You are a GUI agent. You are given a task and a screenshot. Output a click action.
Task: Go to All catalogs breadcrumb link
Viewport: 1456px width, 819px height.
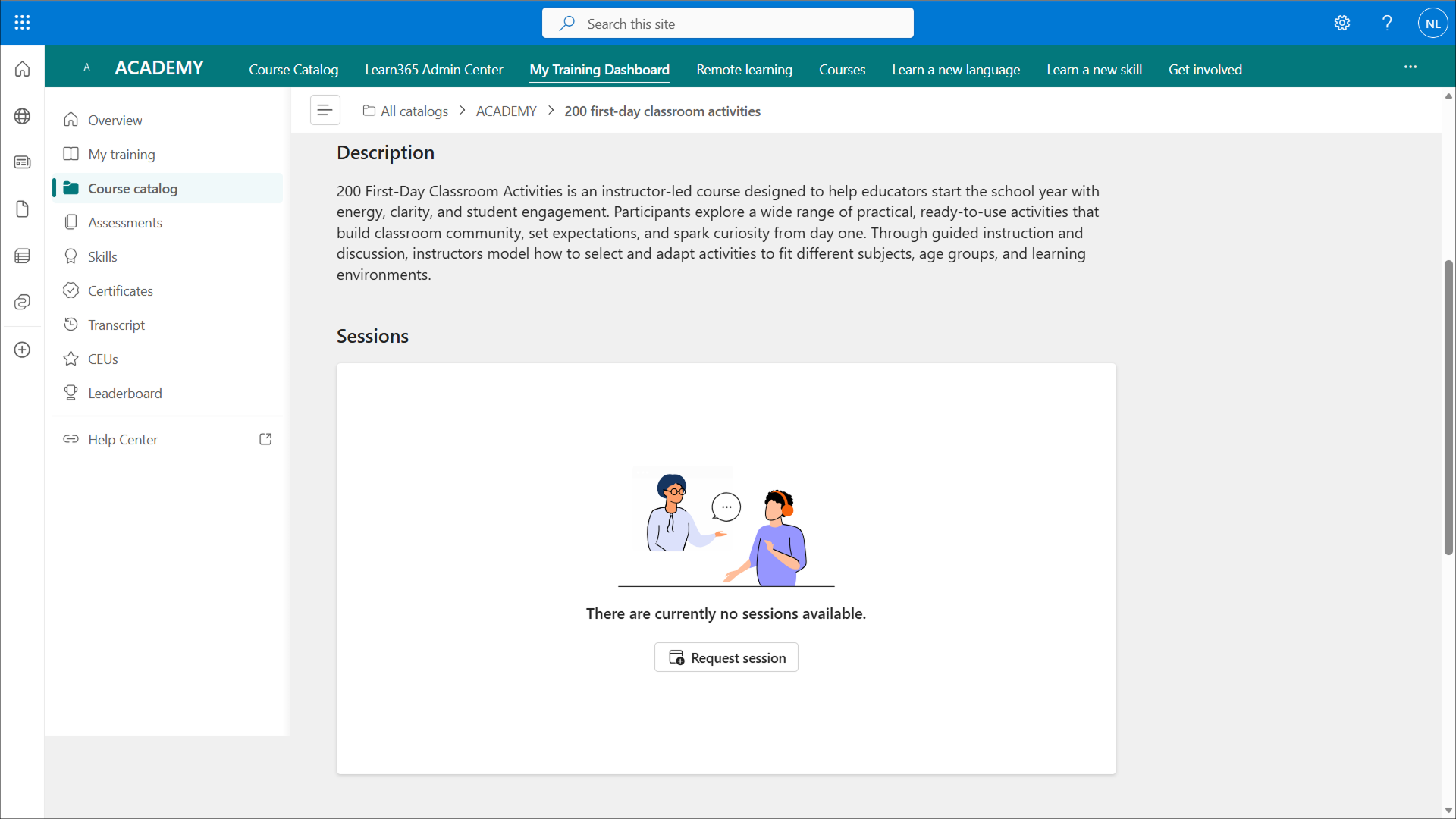[413, 111]
